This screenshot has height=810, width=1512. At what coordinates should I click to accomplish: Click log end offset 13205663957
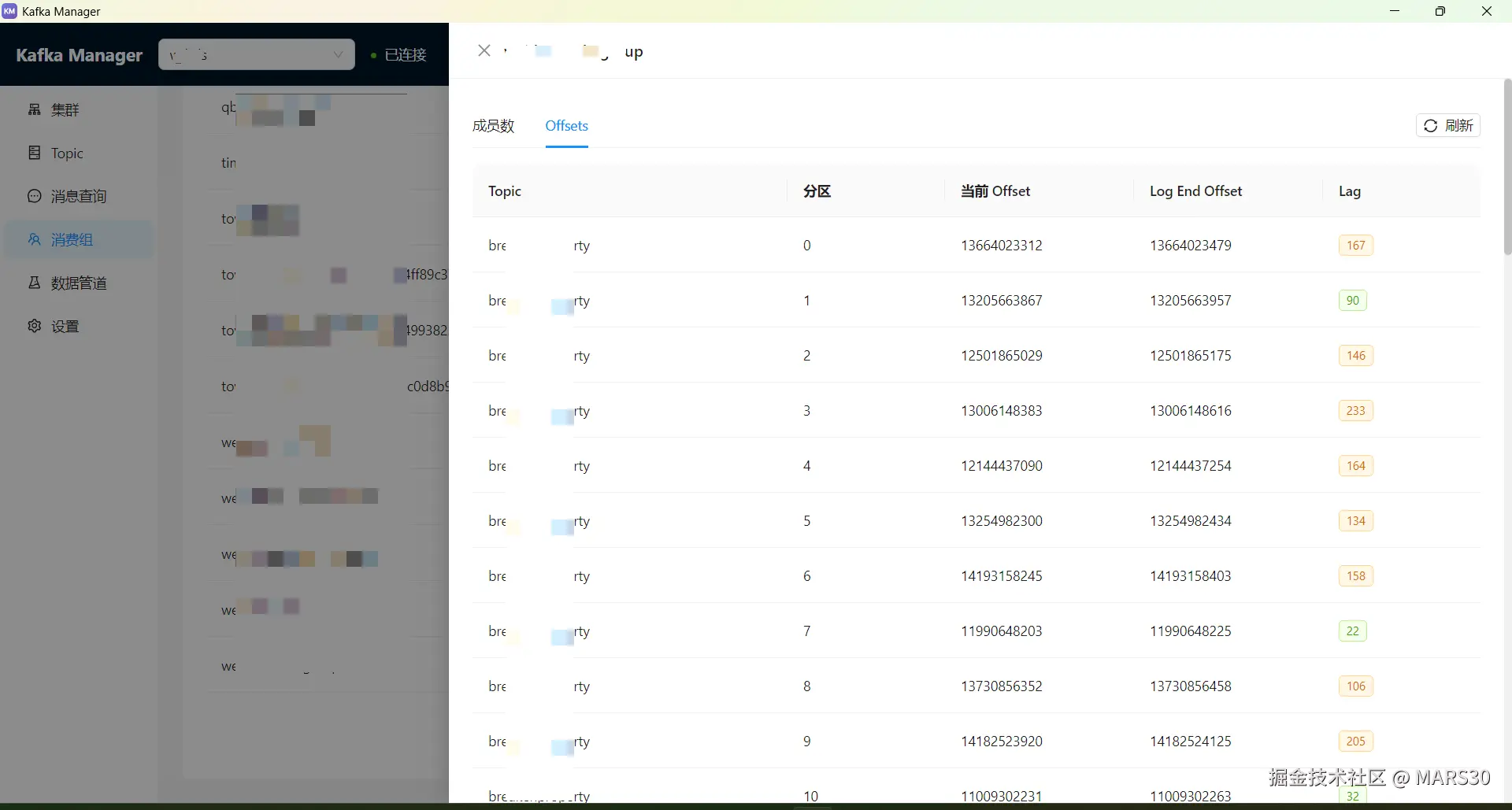tap(1191, 301)
